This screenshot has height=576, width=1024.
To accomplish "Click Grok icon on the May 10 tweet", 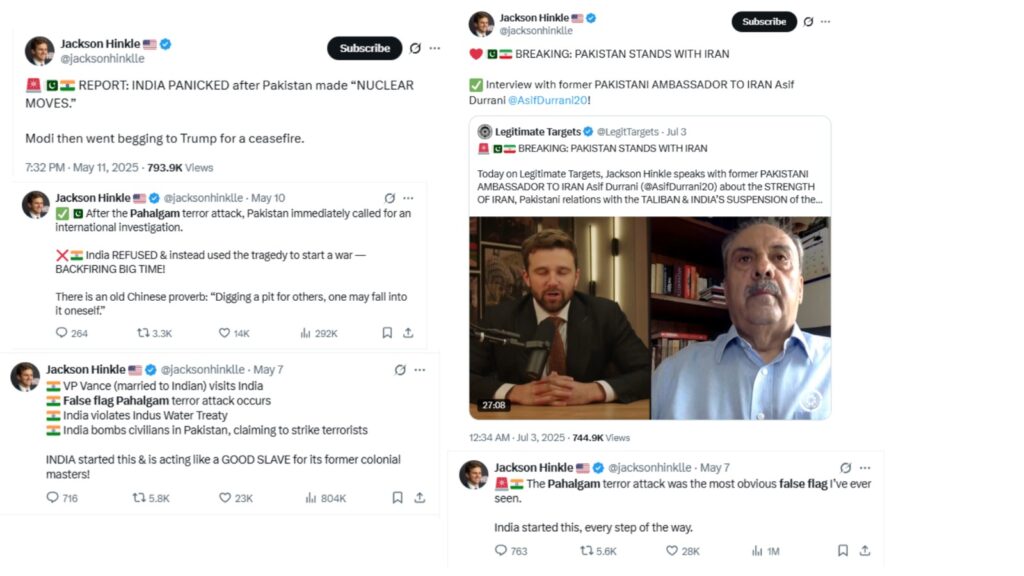I will pos(390,198).
